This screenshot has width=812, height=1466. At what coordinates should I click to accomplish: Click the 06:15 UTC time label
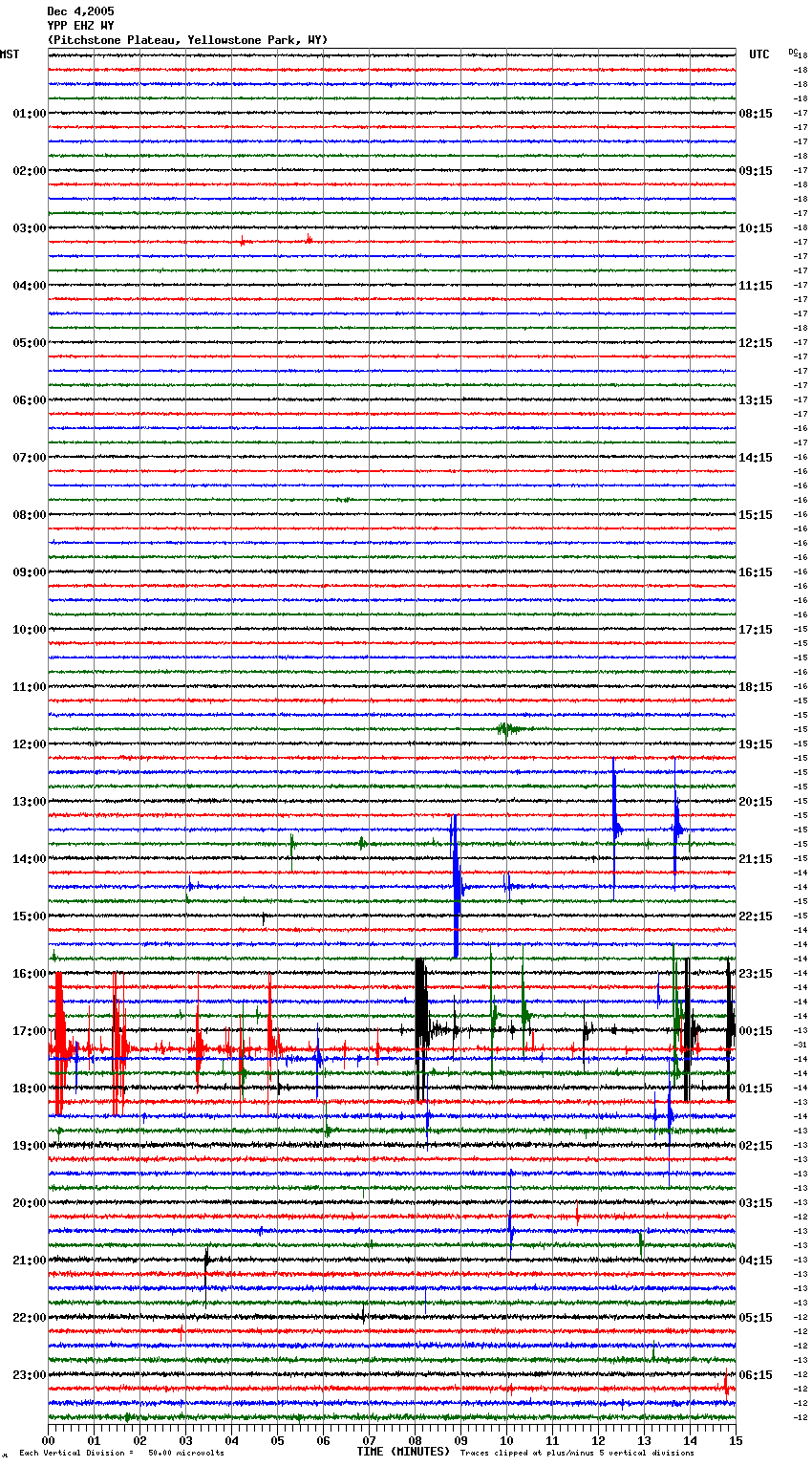(756, 1375)
